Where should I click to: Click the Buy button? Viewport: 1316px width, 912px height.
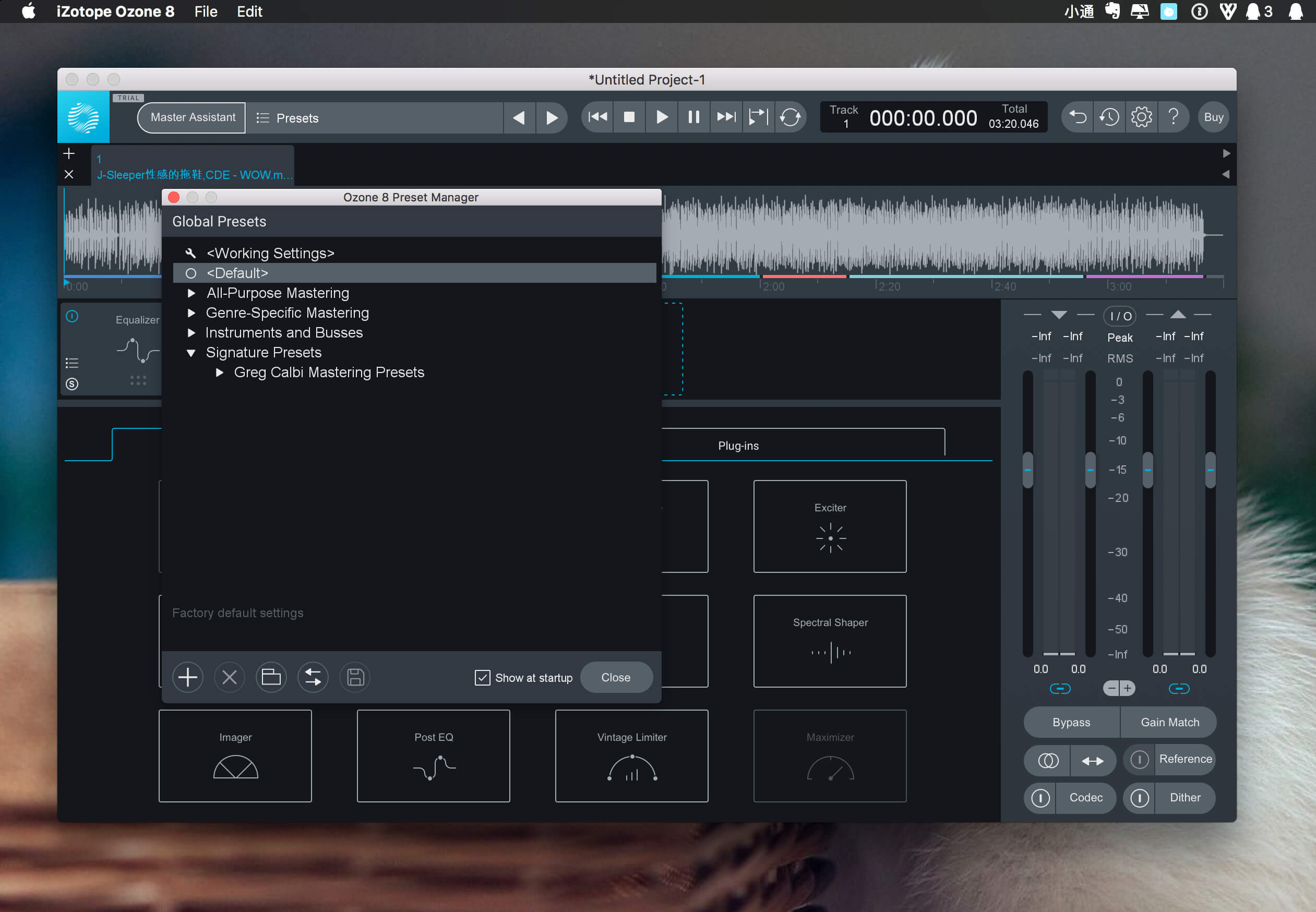coord(1214,117)
